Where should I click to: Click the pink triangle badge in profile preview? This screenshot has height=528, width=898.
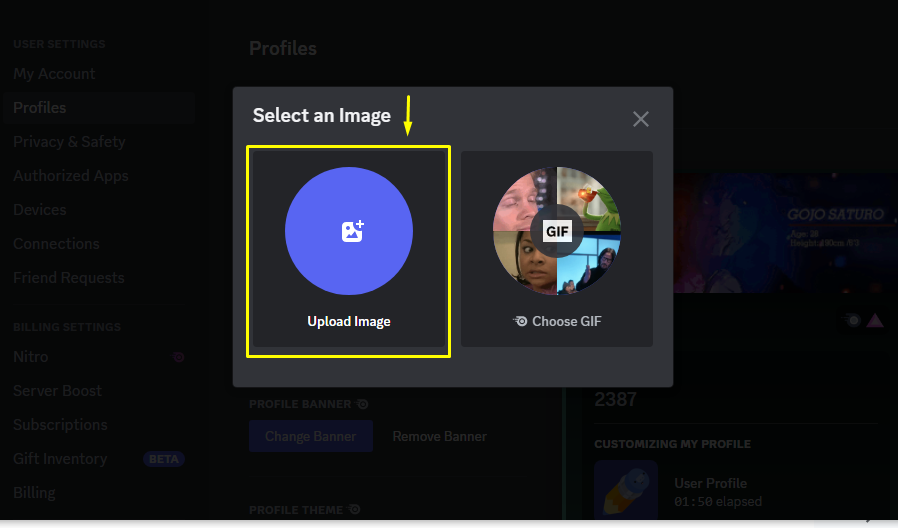tap(875, 321)
